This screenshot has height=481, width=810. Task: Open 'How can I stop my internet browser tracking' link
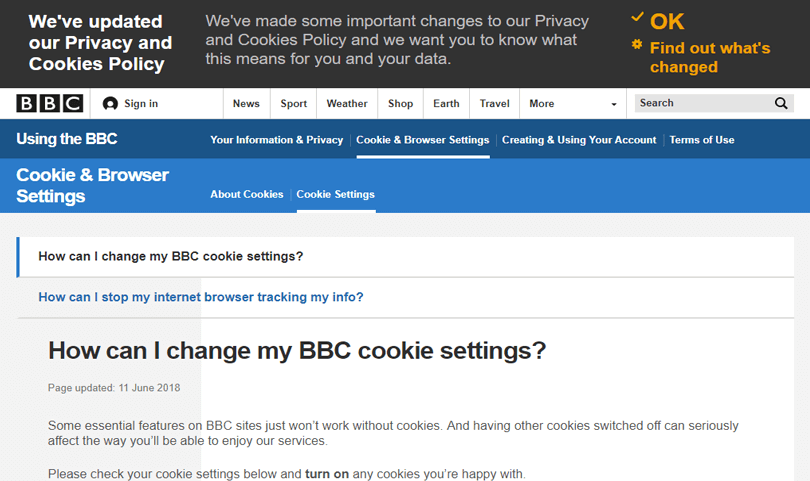(x=200, y=297)
